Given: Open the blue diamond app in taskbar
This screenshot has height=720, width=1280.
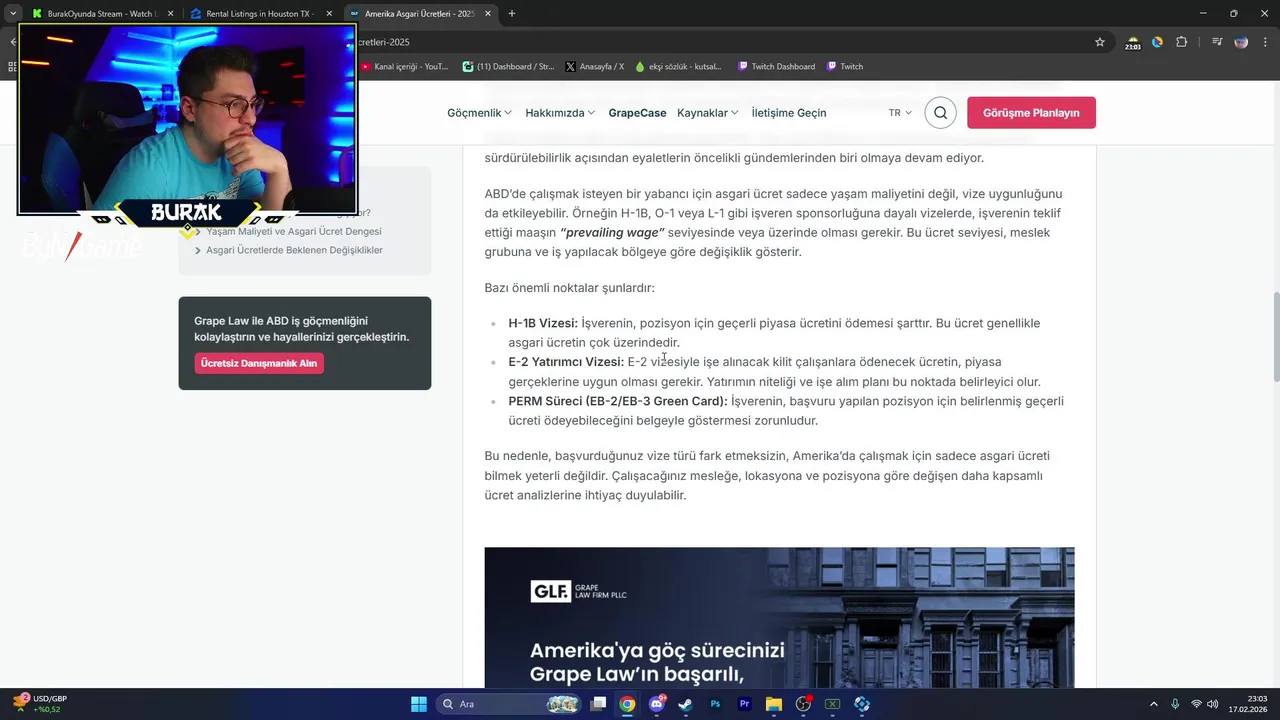Looking at the screenshot, I should pyautogui.click(x=862, y=704).
